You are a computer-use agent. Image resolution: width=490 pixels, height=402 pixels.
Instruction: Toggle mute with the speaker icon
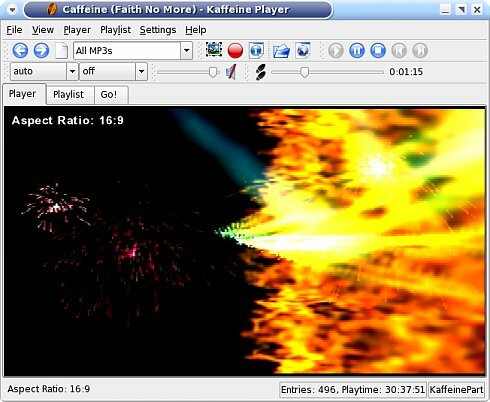231,72
